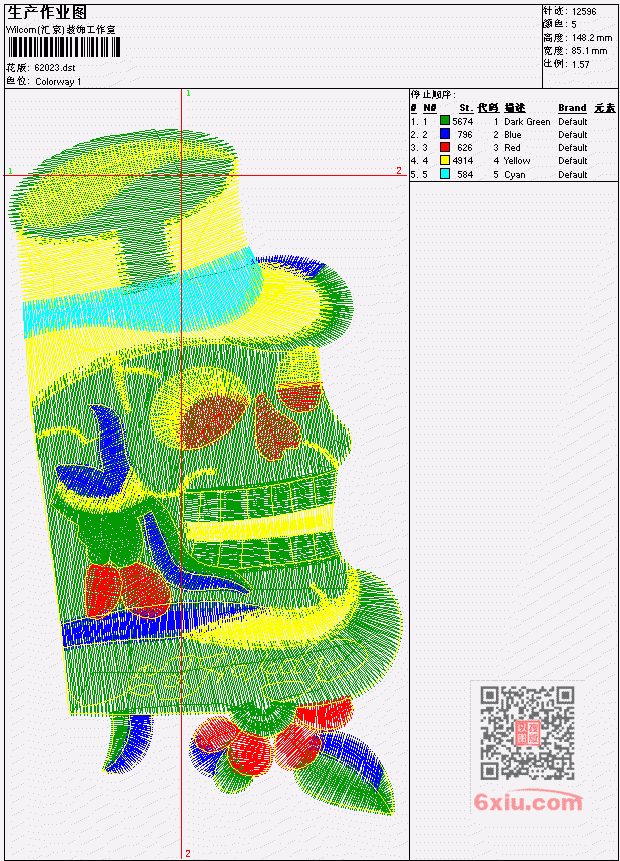Click the '元素' column header
Image resolution: width=620 pixels, height=861 pixels.
point(605,108)
